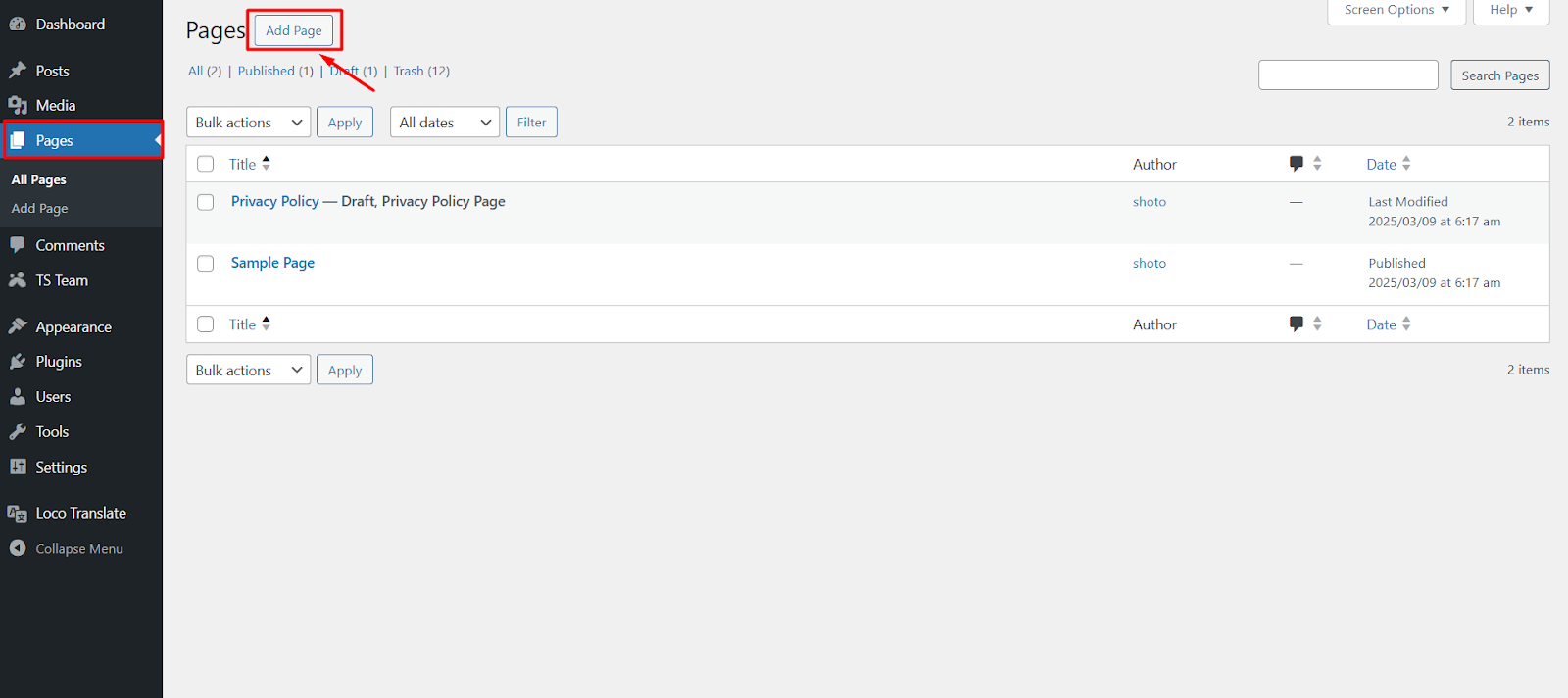Viewport: 1568px width, 698px height.
Task: Click the Media library icon
Action: [x=18, y=106]
